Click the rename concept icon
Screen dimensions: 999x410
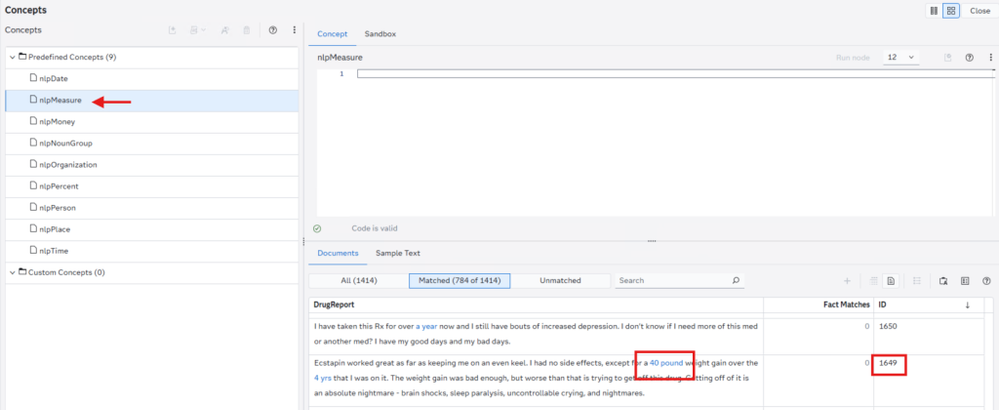coord(225,30)
